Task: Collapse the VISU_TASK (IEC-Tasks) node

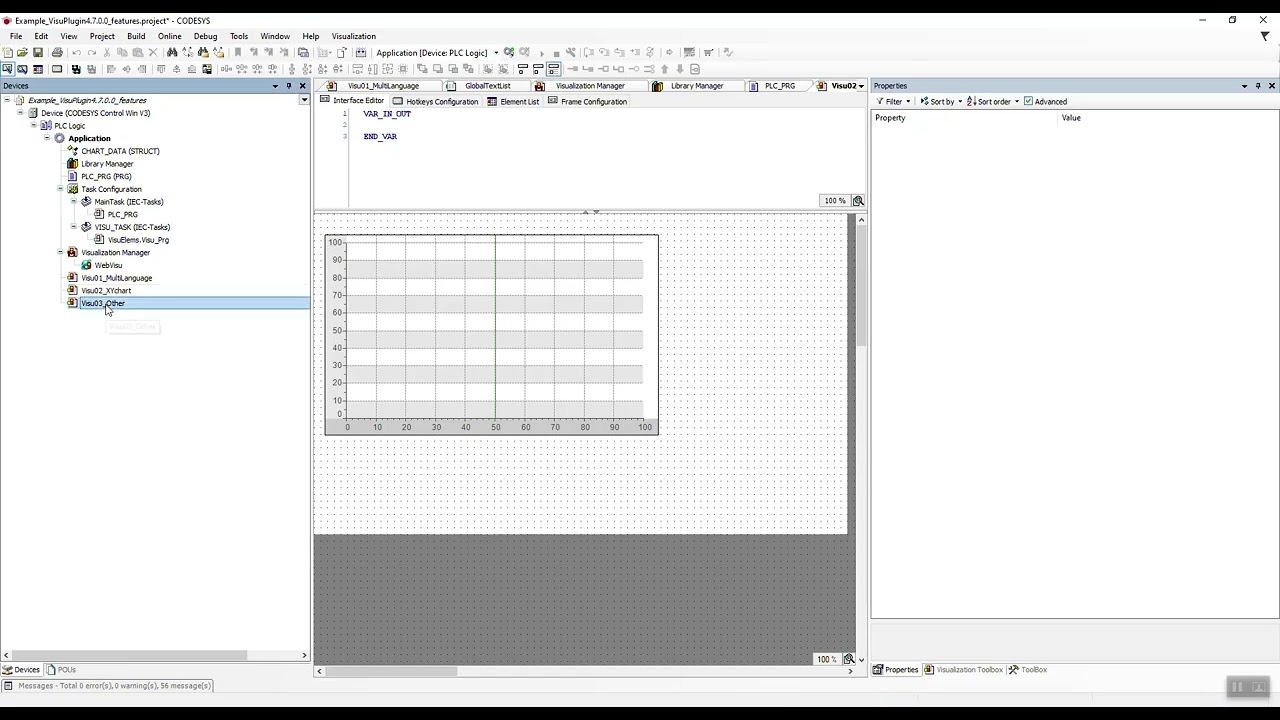Action: pos(73,227)
